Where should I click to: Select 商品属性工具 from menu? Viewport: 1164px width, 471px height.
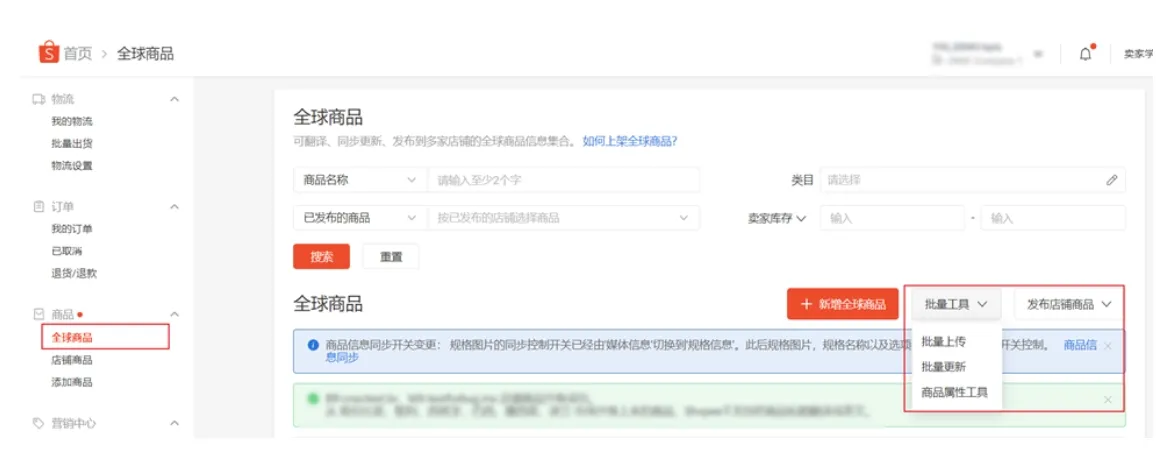(955, 392)
